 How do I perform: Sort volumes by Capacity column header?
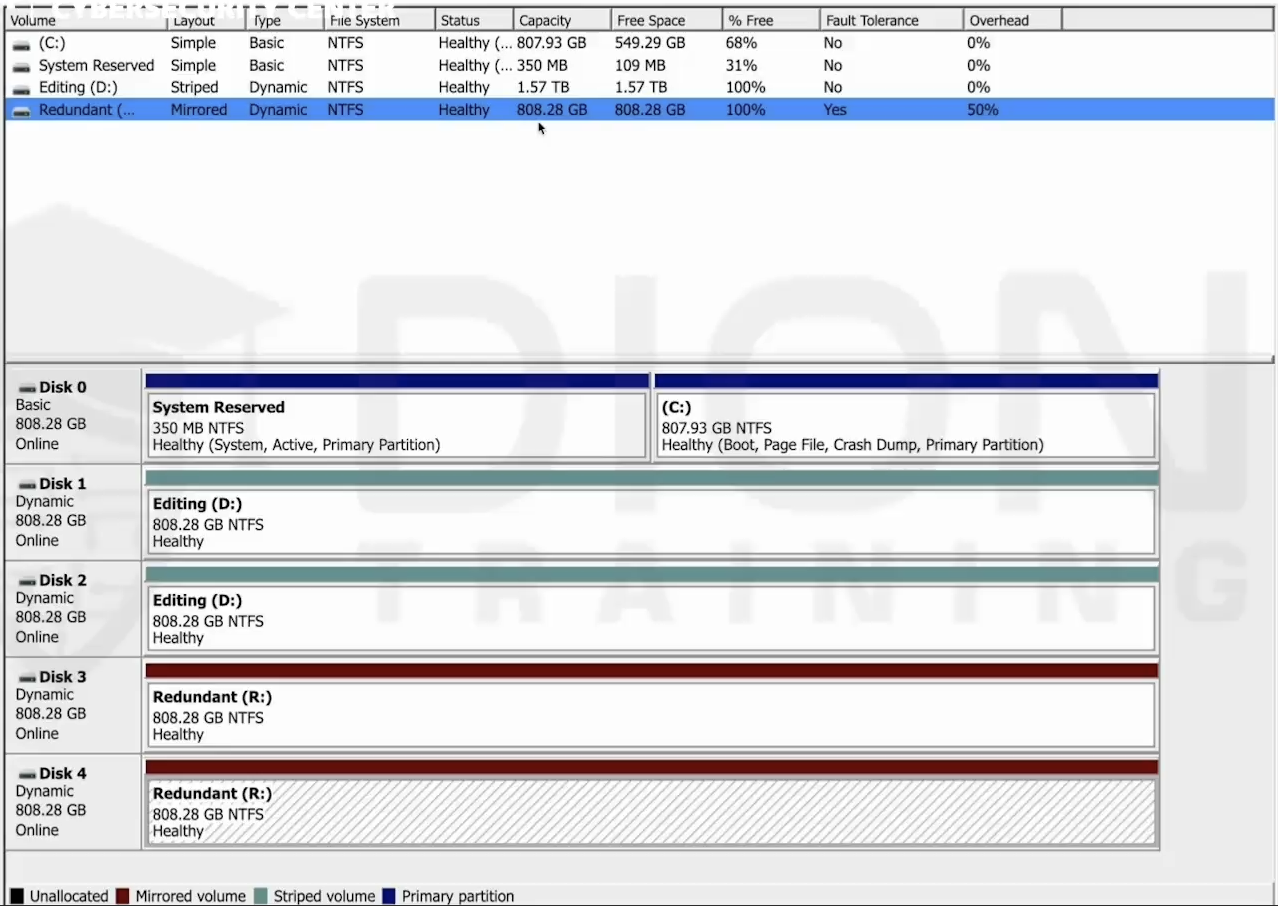pyautogui.click(x=560, y=20)
